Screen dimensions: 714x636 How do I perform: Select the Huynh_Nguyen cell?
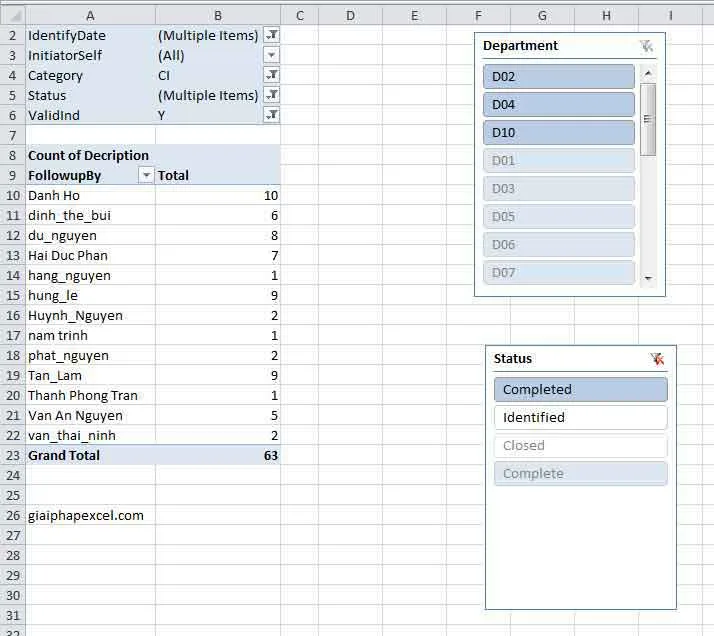(x=90, y=315)
